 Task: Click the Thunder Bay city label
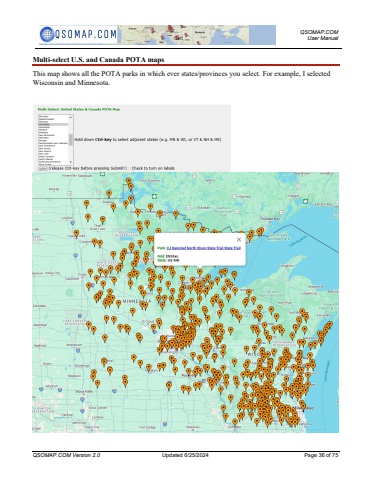click(270, 219)
